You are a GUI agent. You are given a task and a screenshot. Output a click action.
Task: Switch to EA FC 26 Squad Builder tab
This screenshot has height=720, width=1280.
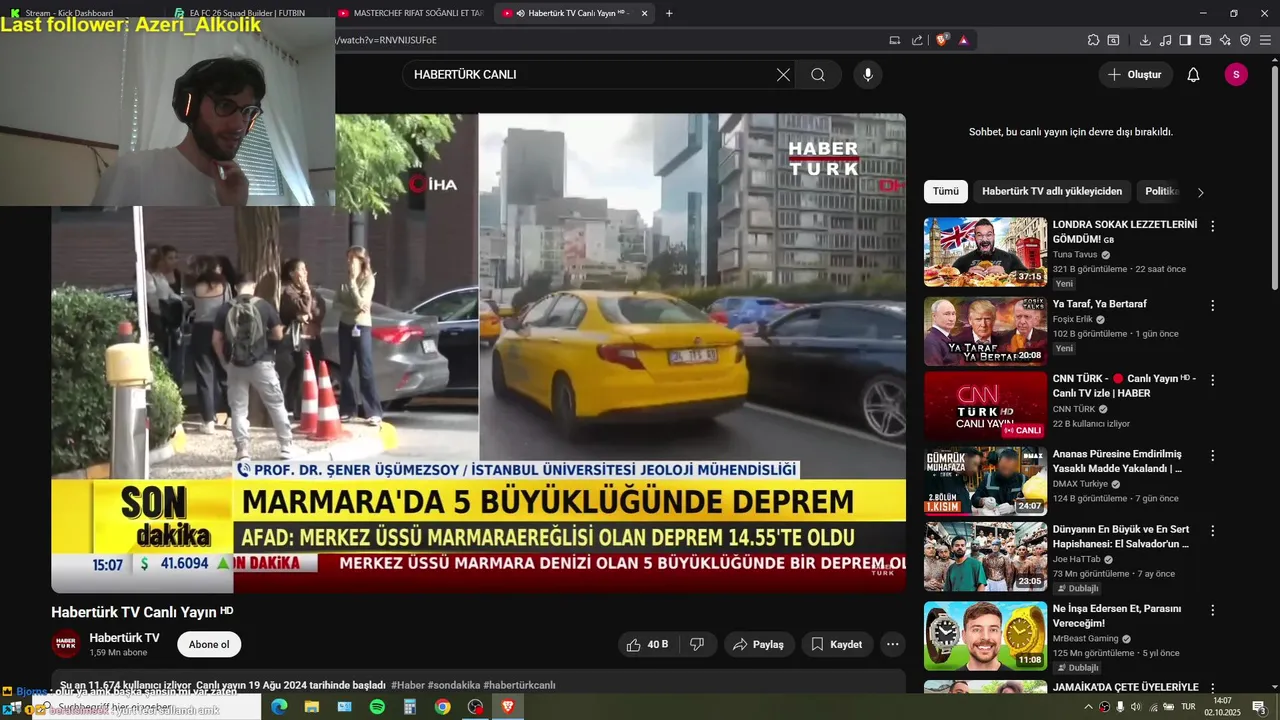point(247,13)
